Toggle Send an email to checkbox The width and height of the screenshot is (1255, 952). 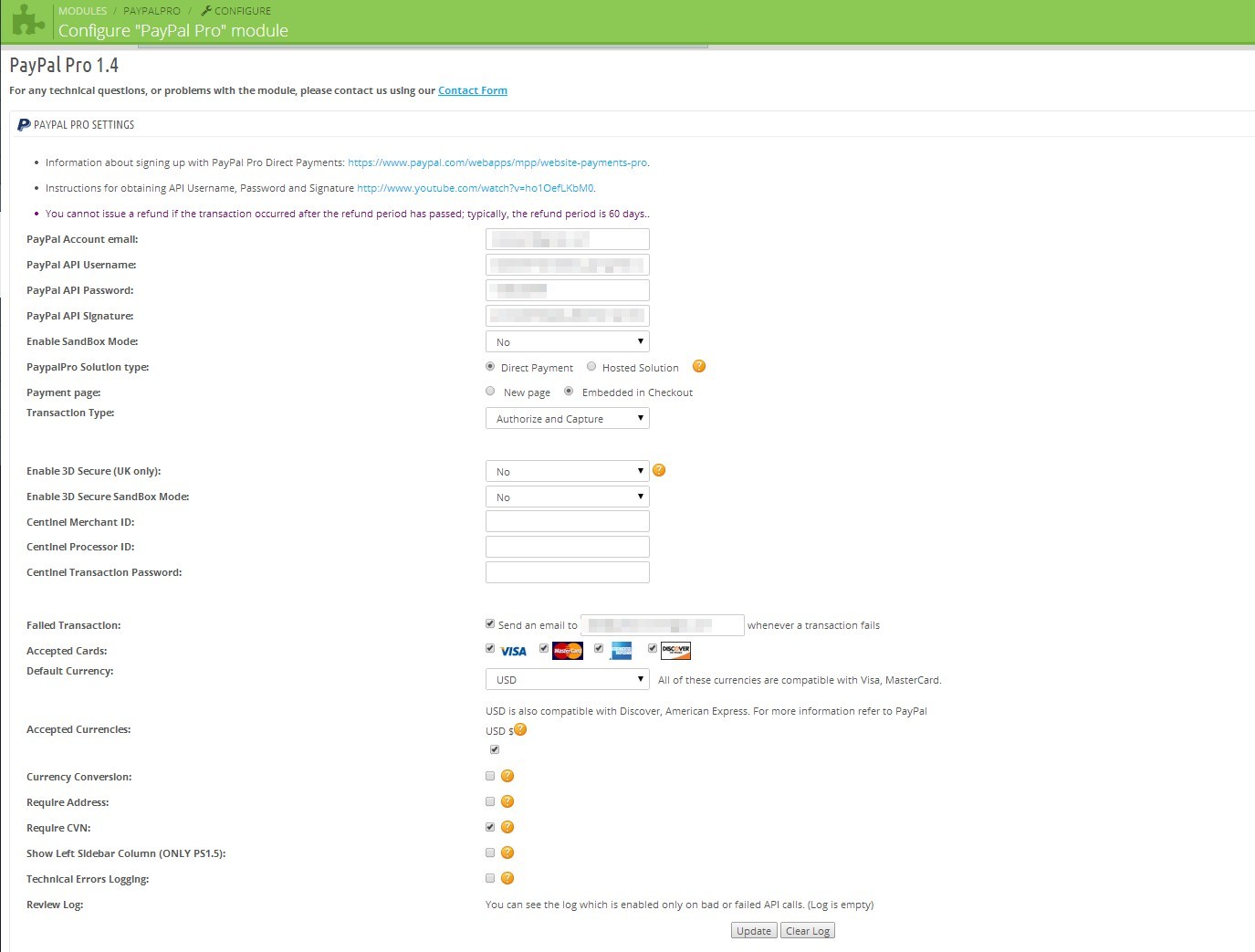pyautogui.click(x=490, y=623)
